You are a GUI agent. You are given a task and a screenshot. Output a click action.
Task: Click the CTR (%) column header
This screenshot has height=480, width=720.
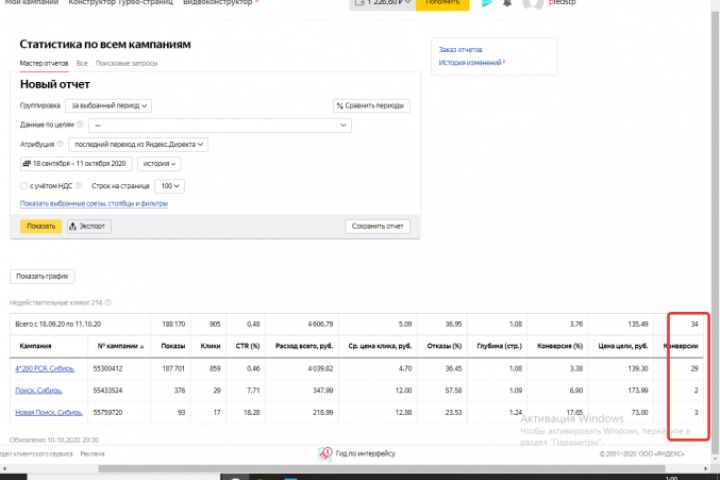click(248, 346)
